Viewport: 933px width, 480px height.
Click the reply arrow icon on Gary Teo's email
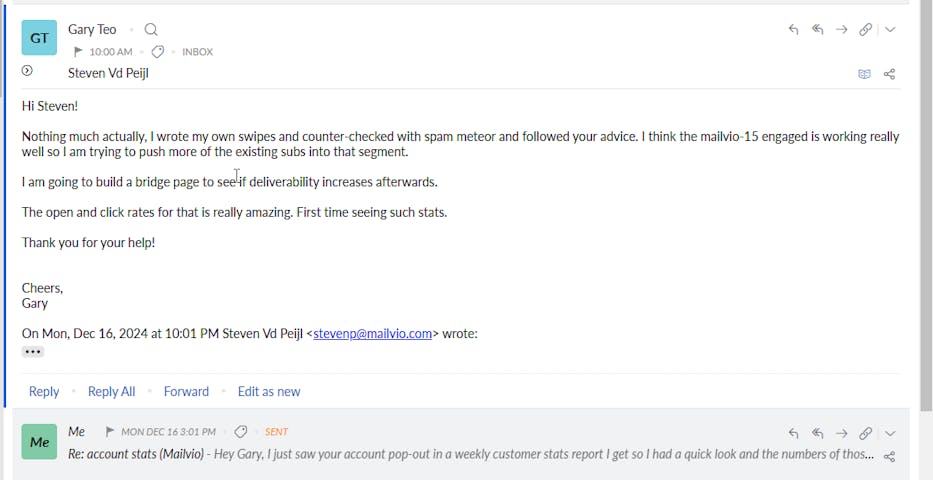(793, 30)
